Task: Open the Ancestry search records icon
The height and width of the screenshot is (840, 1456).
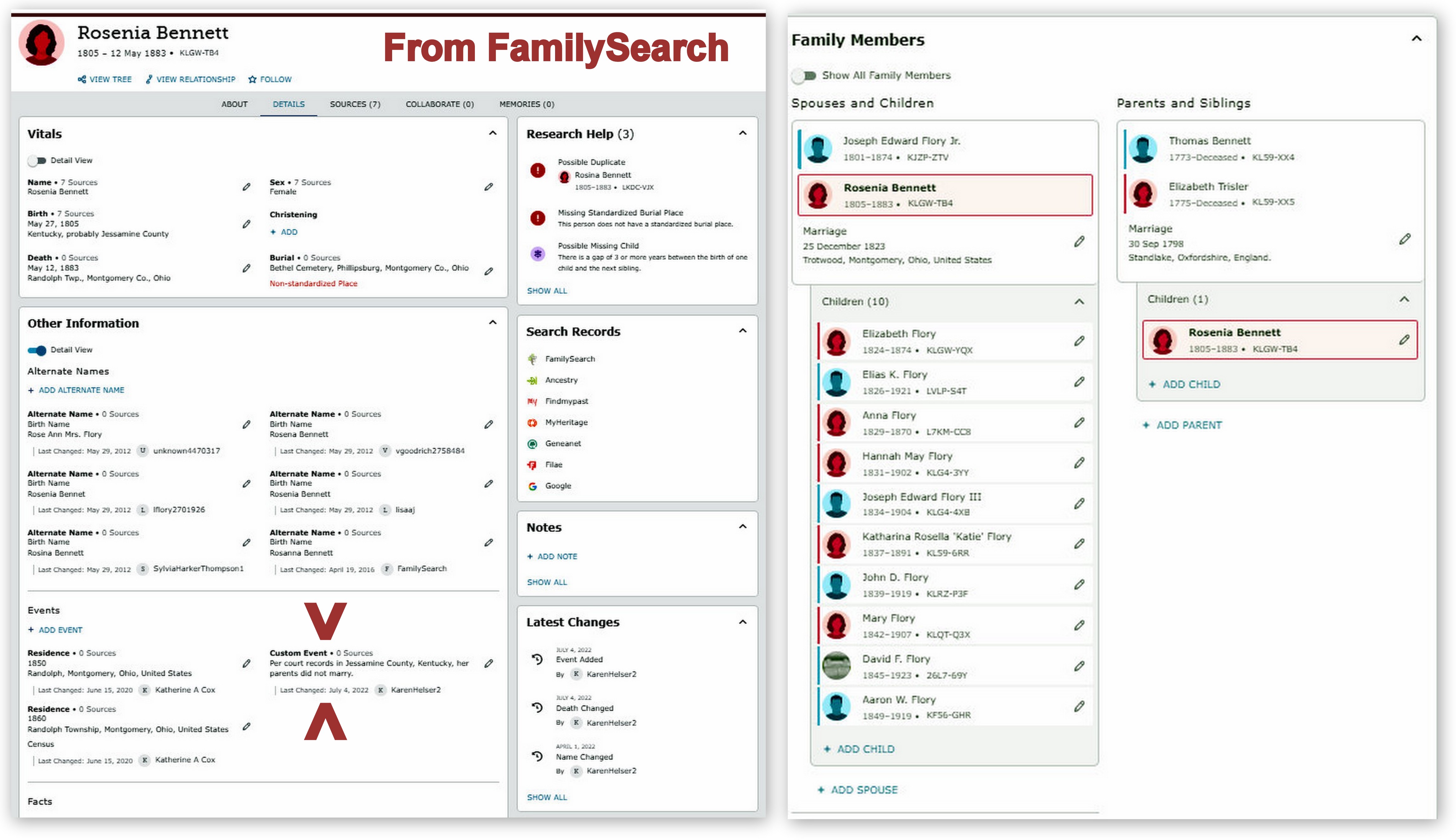Action: click(532, 380)
